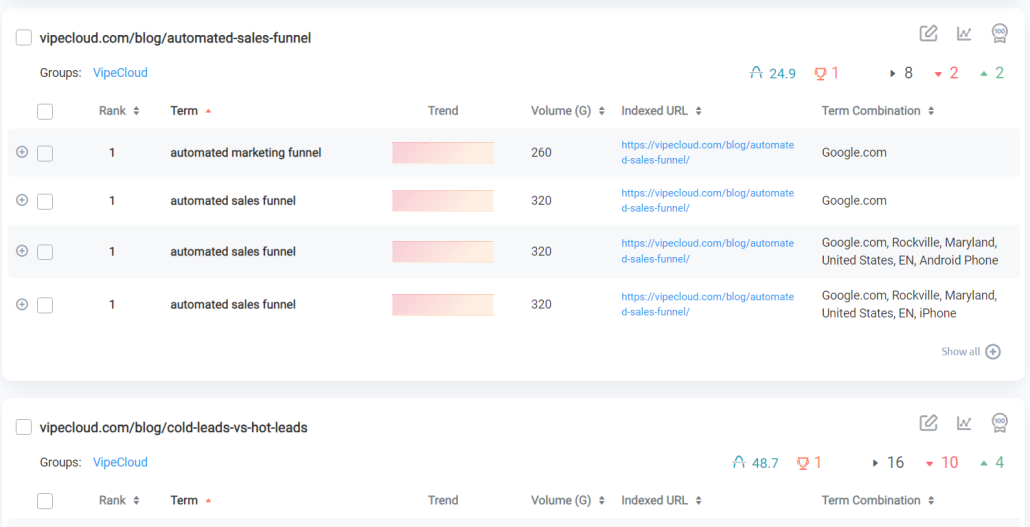Open edit icon for cold-leads-vs-hot-leads page
This screenshot has width=1030, height=527.
click(928, 423)
